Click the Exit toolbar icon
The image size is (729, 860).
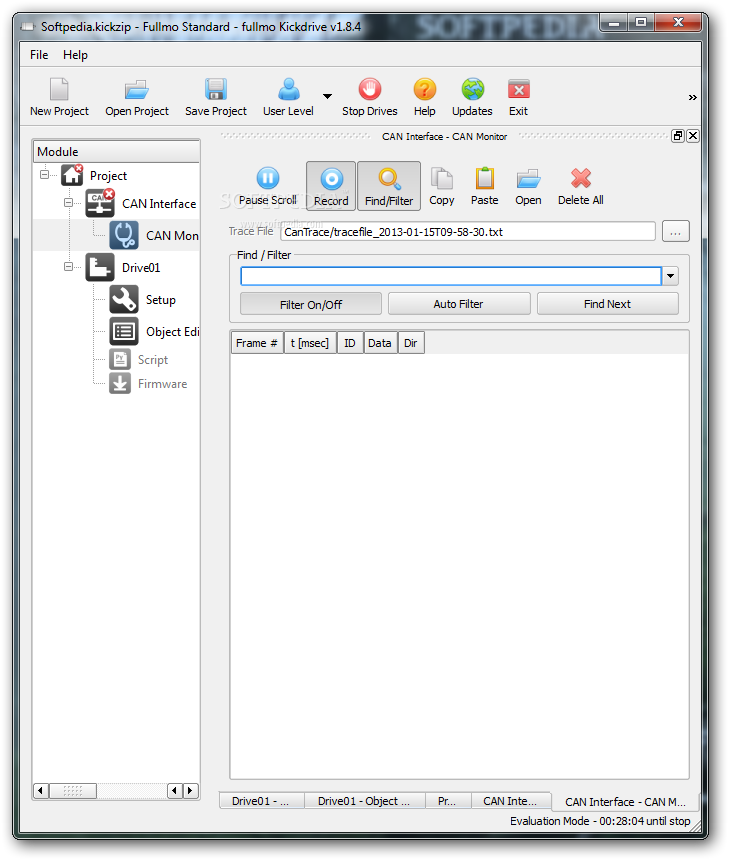click(518, 89)
